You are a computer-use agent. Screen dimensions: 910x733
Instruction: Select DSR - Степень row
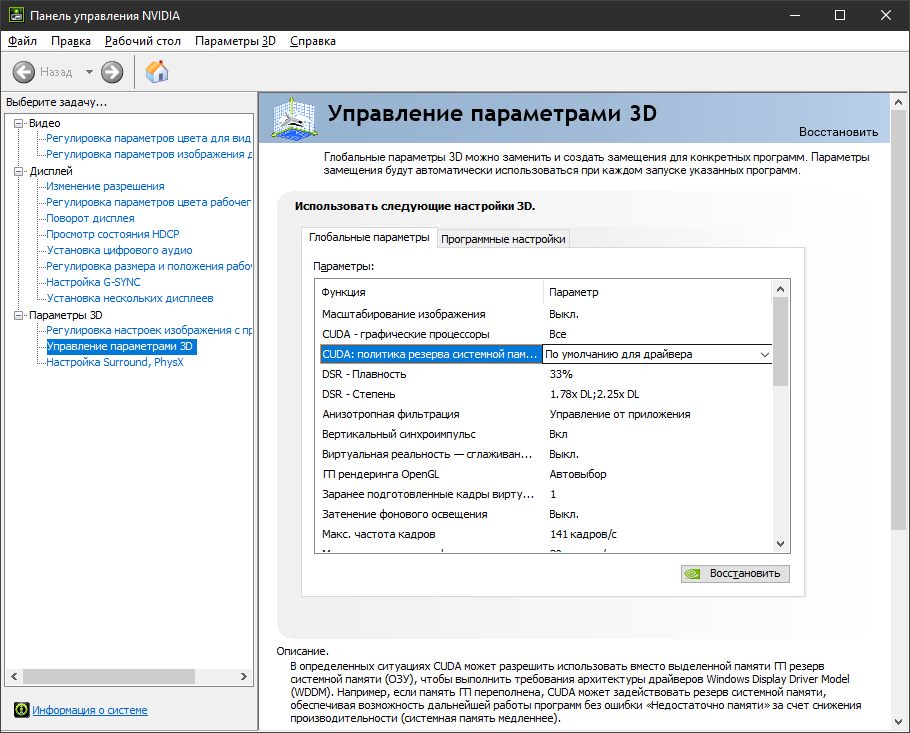tap(546, 394)
